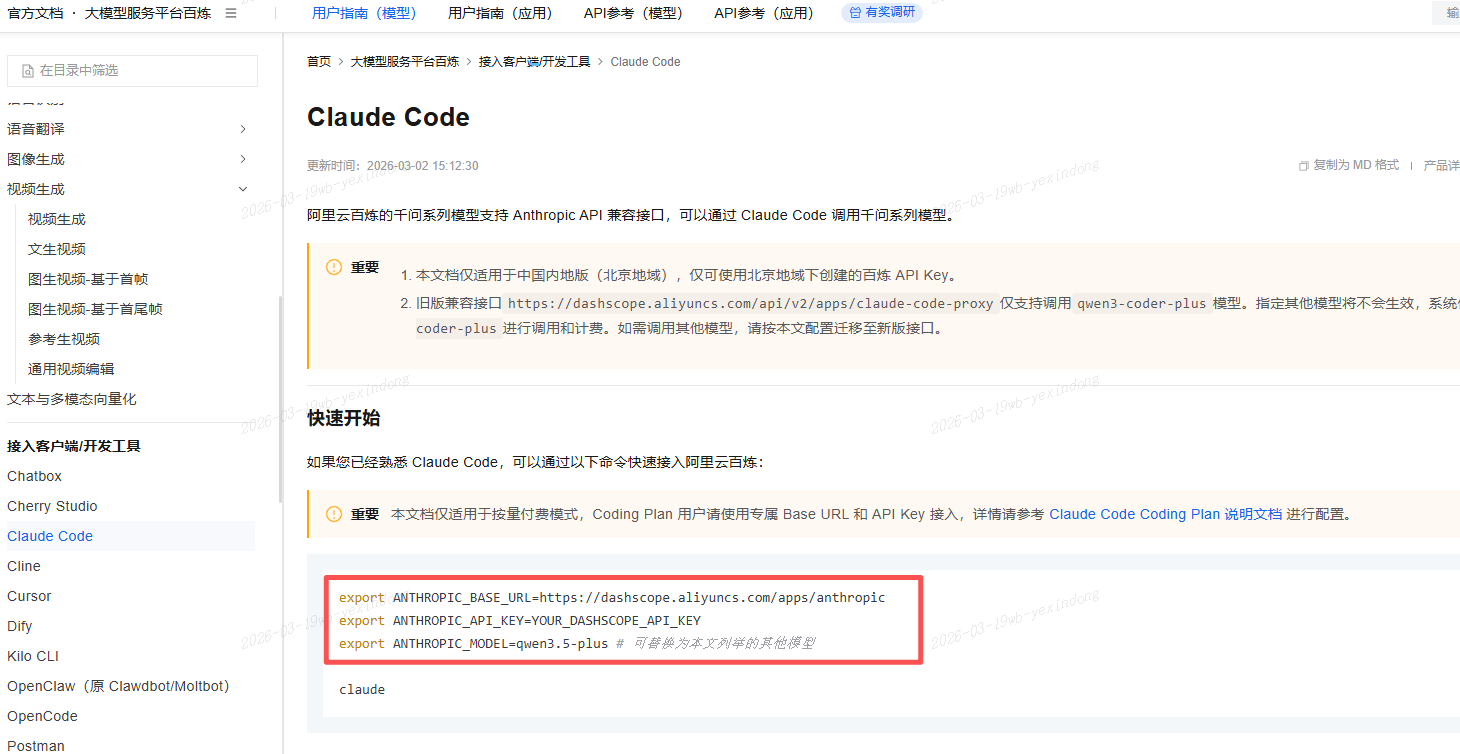The width and height of the screenshot is (1460, 754).
Task: Open the 官方文档 link in the header
Action: click(35, 13)
